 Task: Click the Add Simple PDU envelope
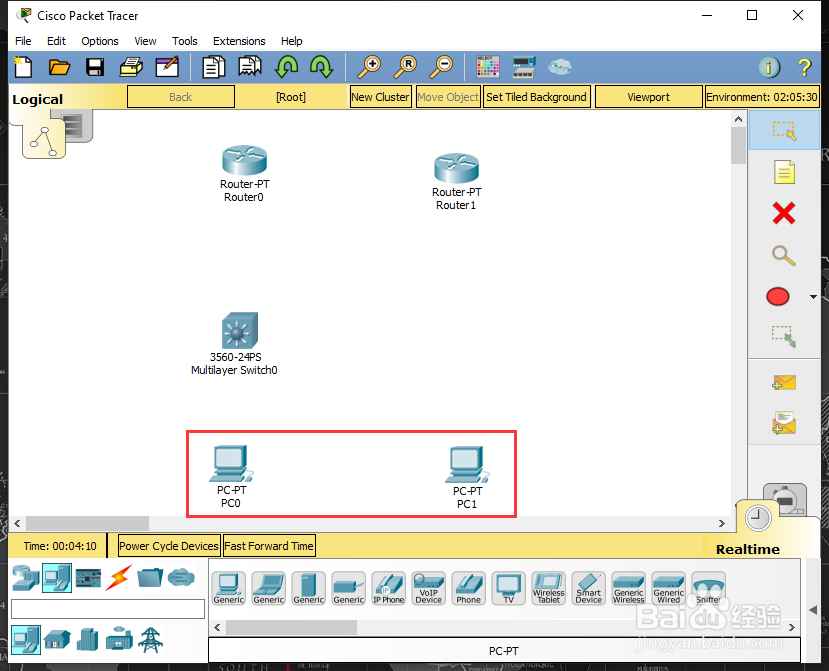[x=784, y=382]
